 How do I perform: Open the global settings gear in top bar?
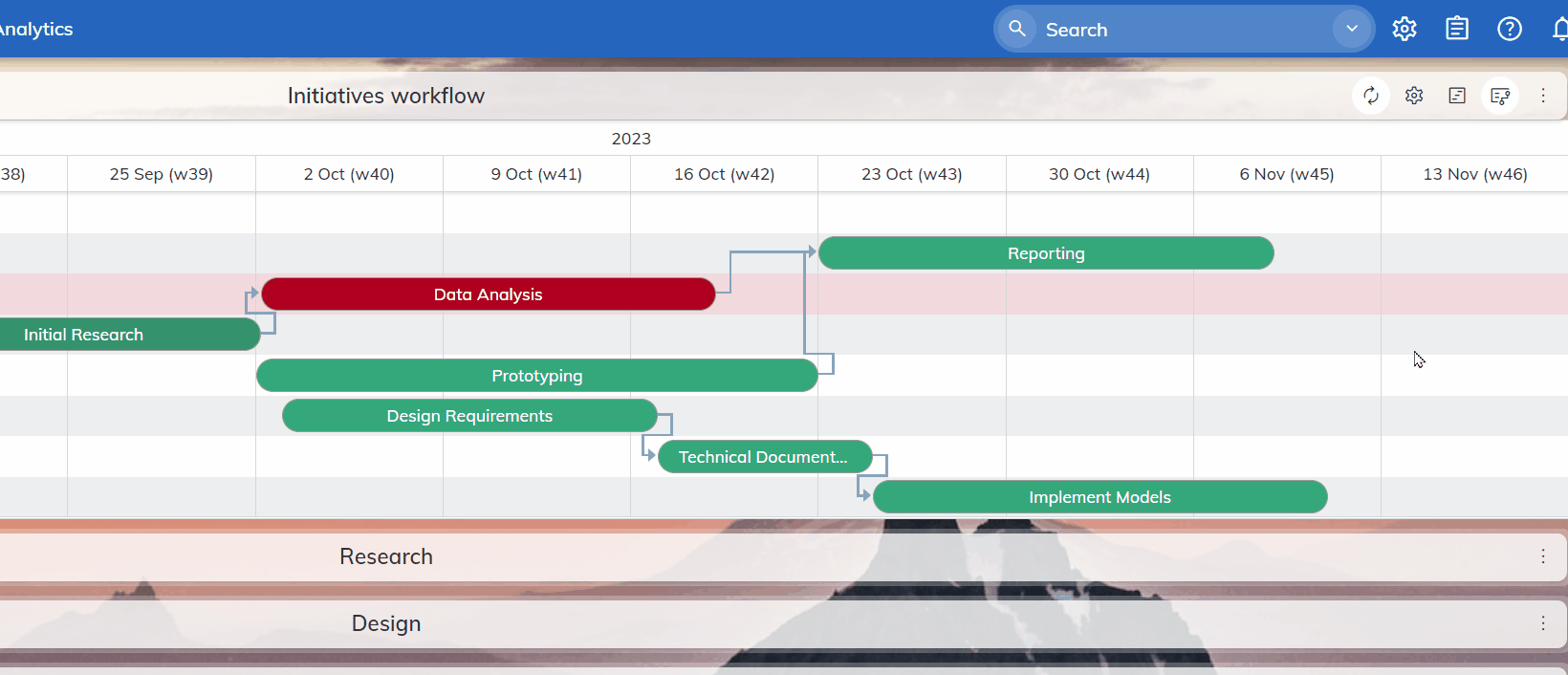1405,29
